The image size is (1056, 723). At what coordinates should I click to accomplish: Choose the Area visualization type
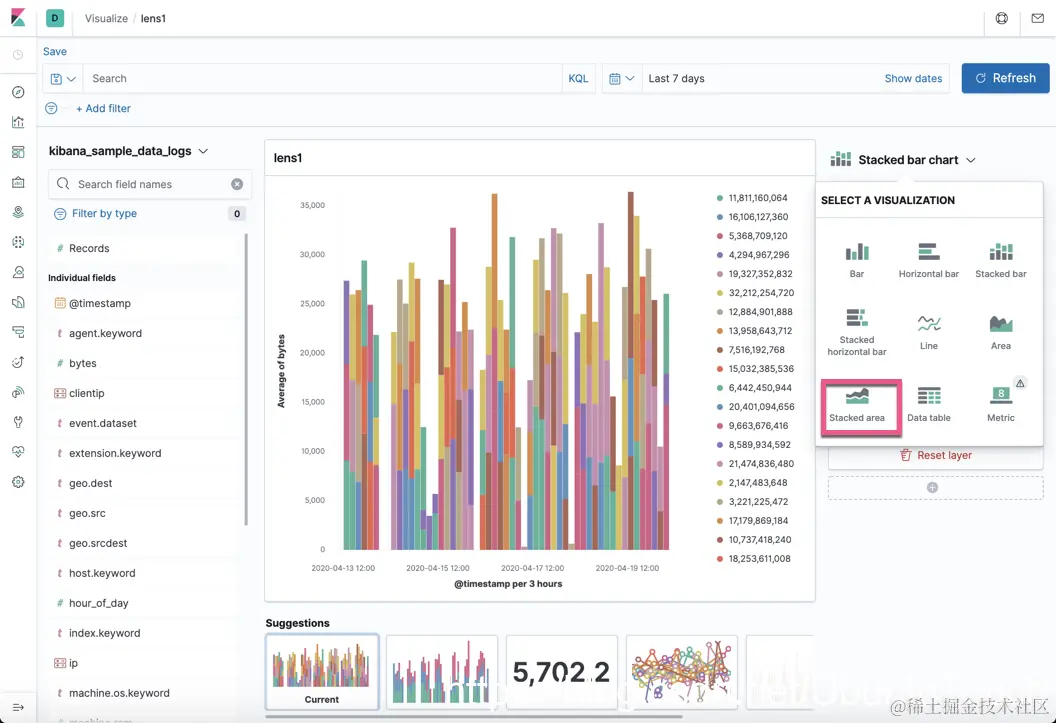pos(1001,332)
